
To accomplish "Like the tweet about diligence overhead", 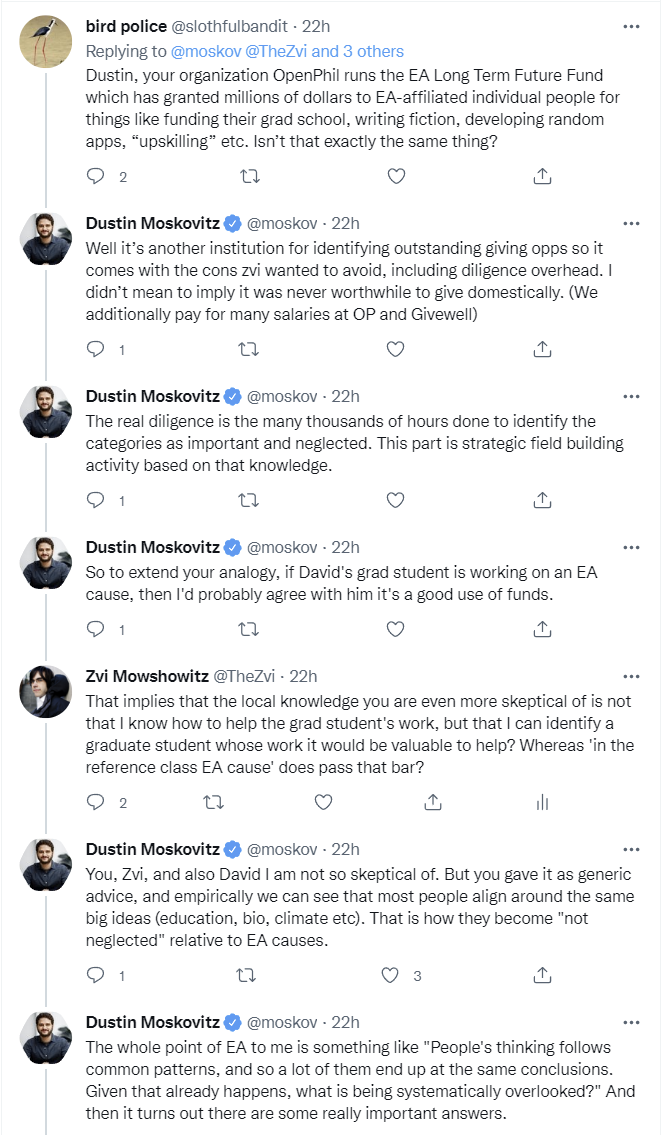I will 396,349.
